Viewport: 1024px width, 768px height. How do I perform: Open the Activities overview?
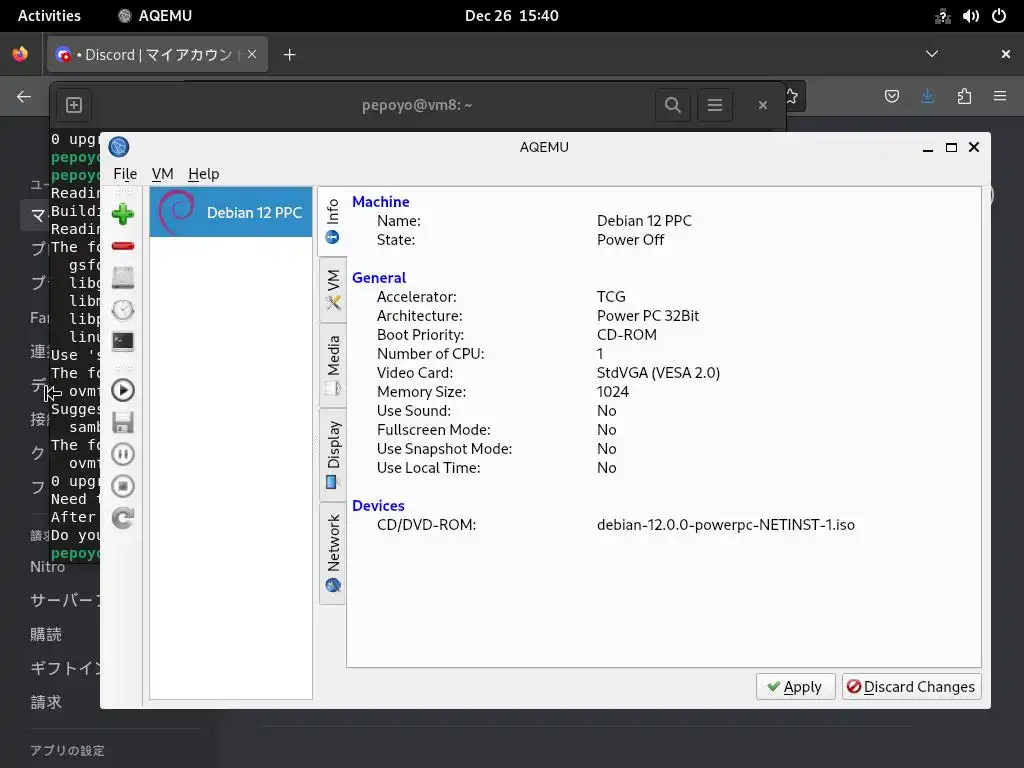coord(50,16)
